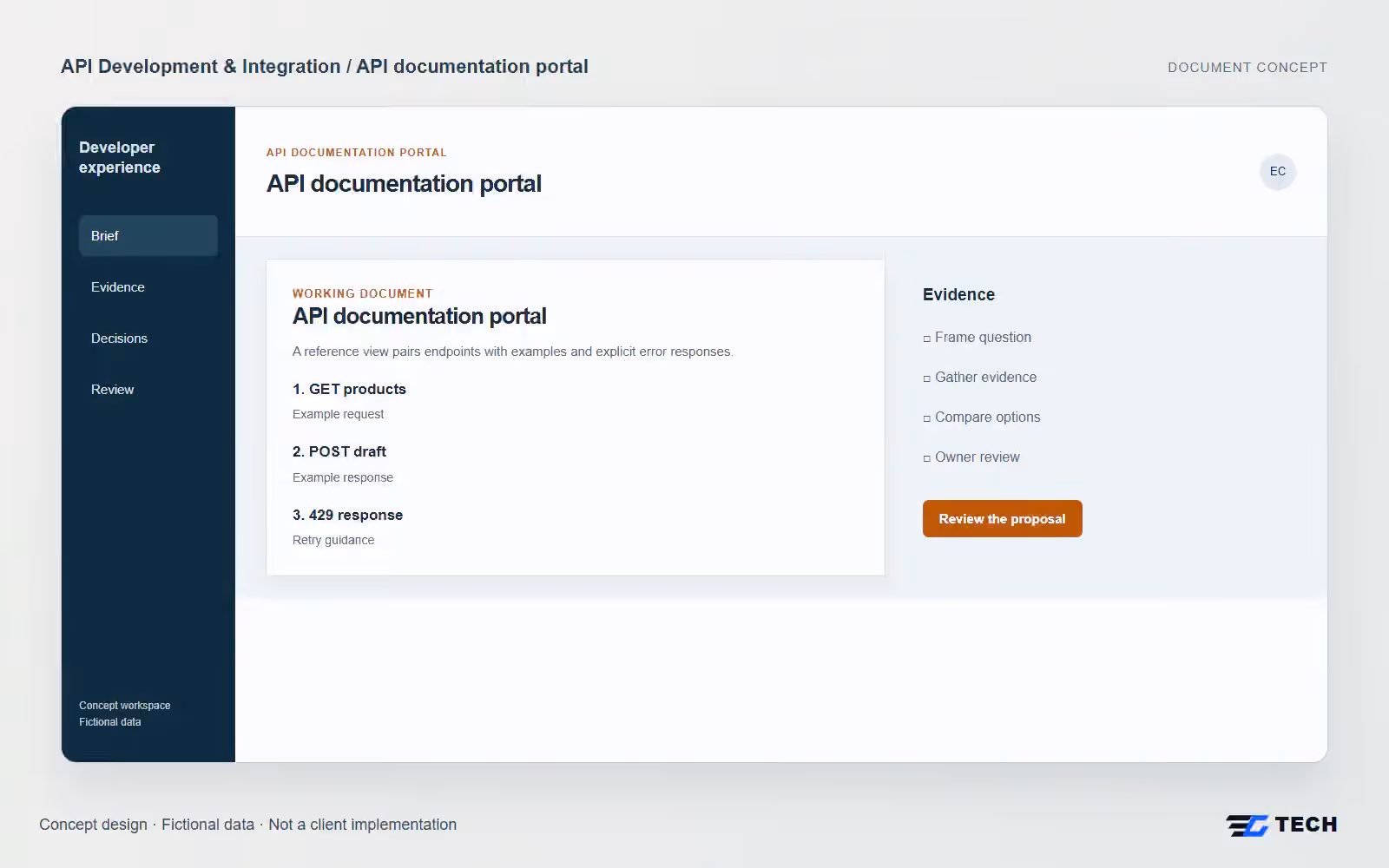Select the '1. GET products' heading
The height and width of the screenshot is (868, 1389).
(349, 389)
